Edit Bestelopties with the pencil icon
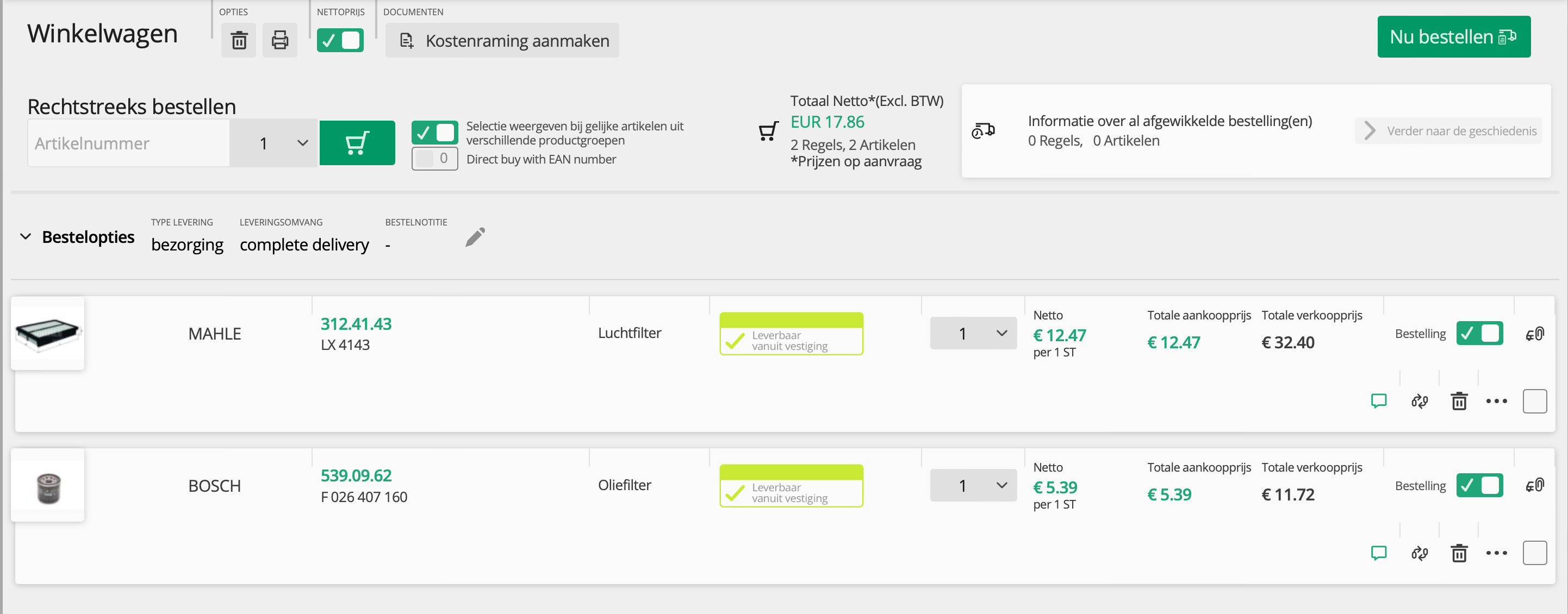Image resolution: width=1568 pixels, height=614 pixels. (475, 237)
